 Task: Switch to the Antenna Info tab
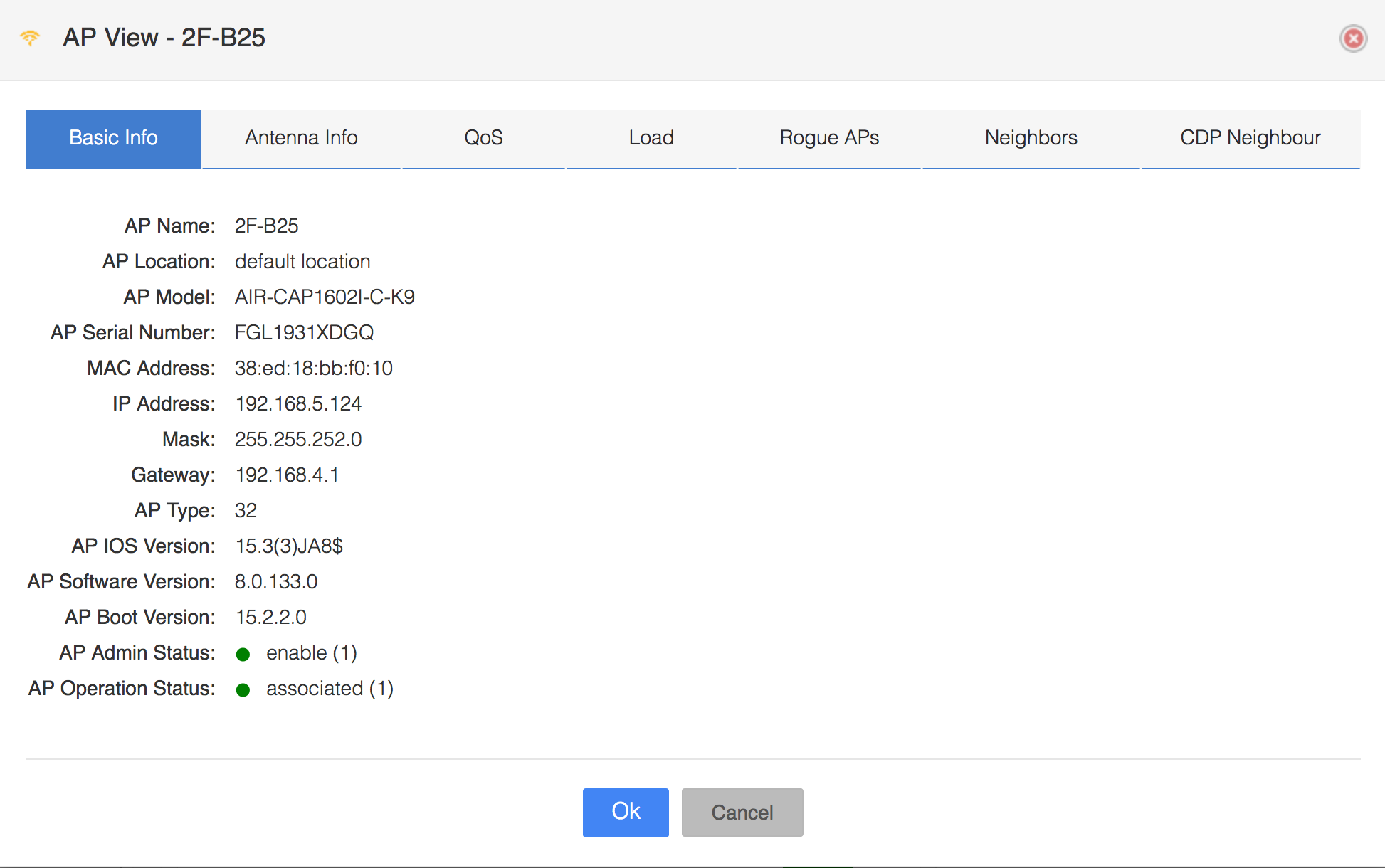[301, 138]
